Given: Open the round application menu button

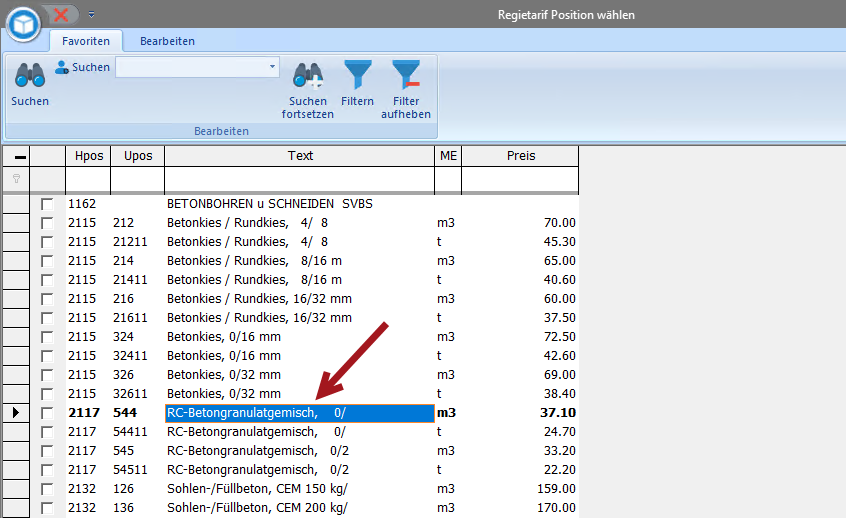Looking at the screenshot, I should [x=23, y=22].
